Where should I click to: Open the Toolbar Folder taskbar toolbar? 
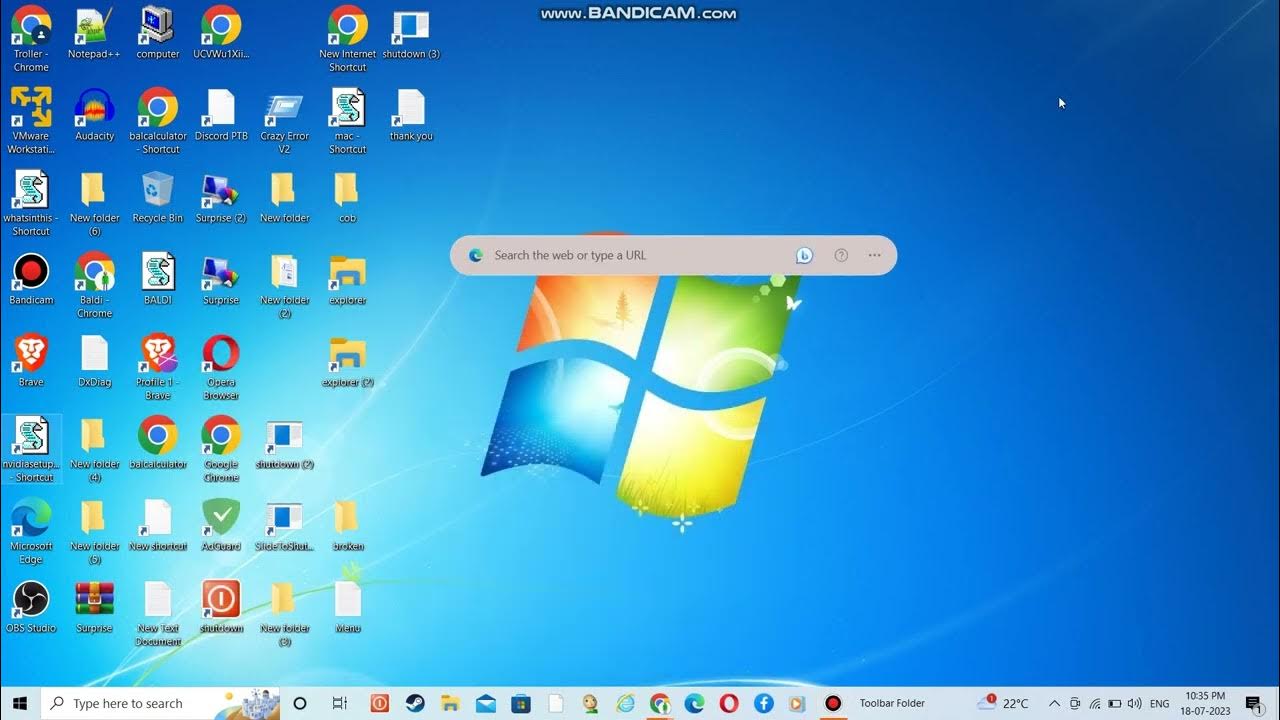click(892, 703)
